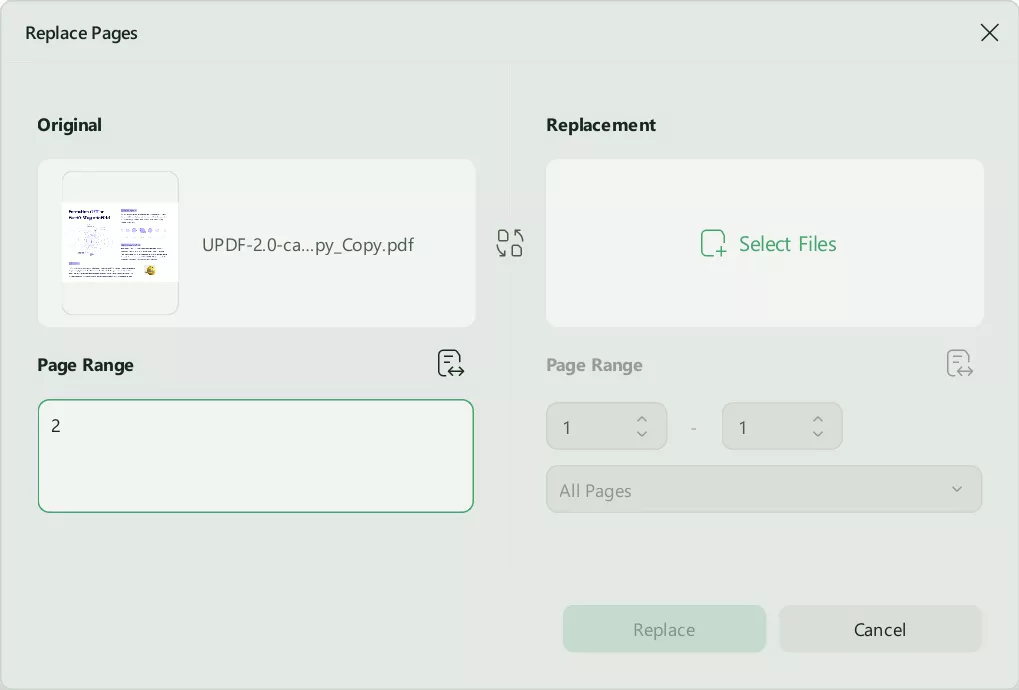Cancel the page replacement
Image resolution: width=1019 pixels, height=690 pixels.
click(x=879, y=629)
